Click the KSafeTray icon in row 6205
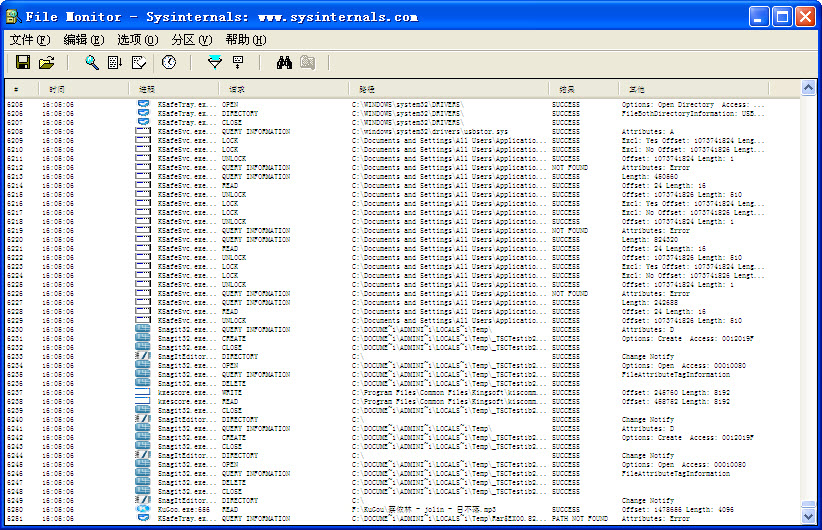Viewport: 822px width, 530px height. (143, 104)
